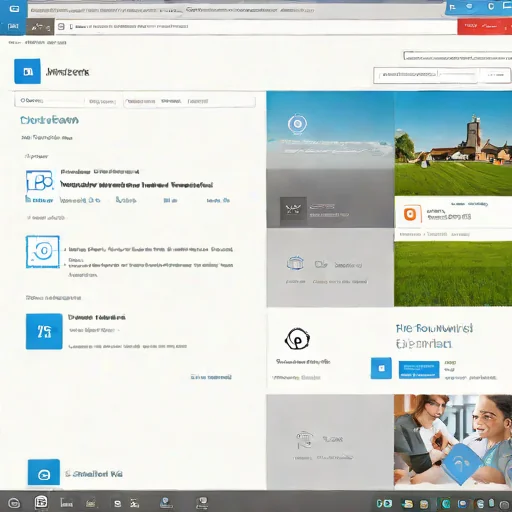This screenshot has width=512, height=512.
Task: Open the last blue link in the links row
Action: (x=218, y=200)
